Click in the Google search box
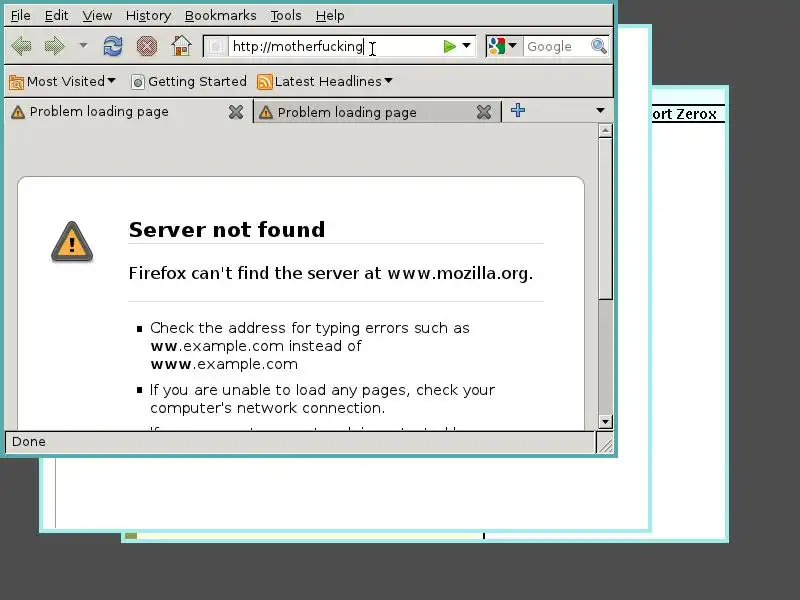The height and width of the screenshot is (600, 800). (x=556, y=46)
